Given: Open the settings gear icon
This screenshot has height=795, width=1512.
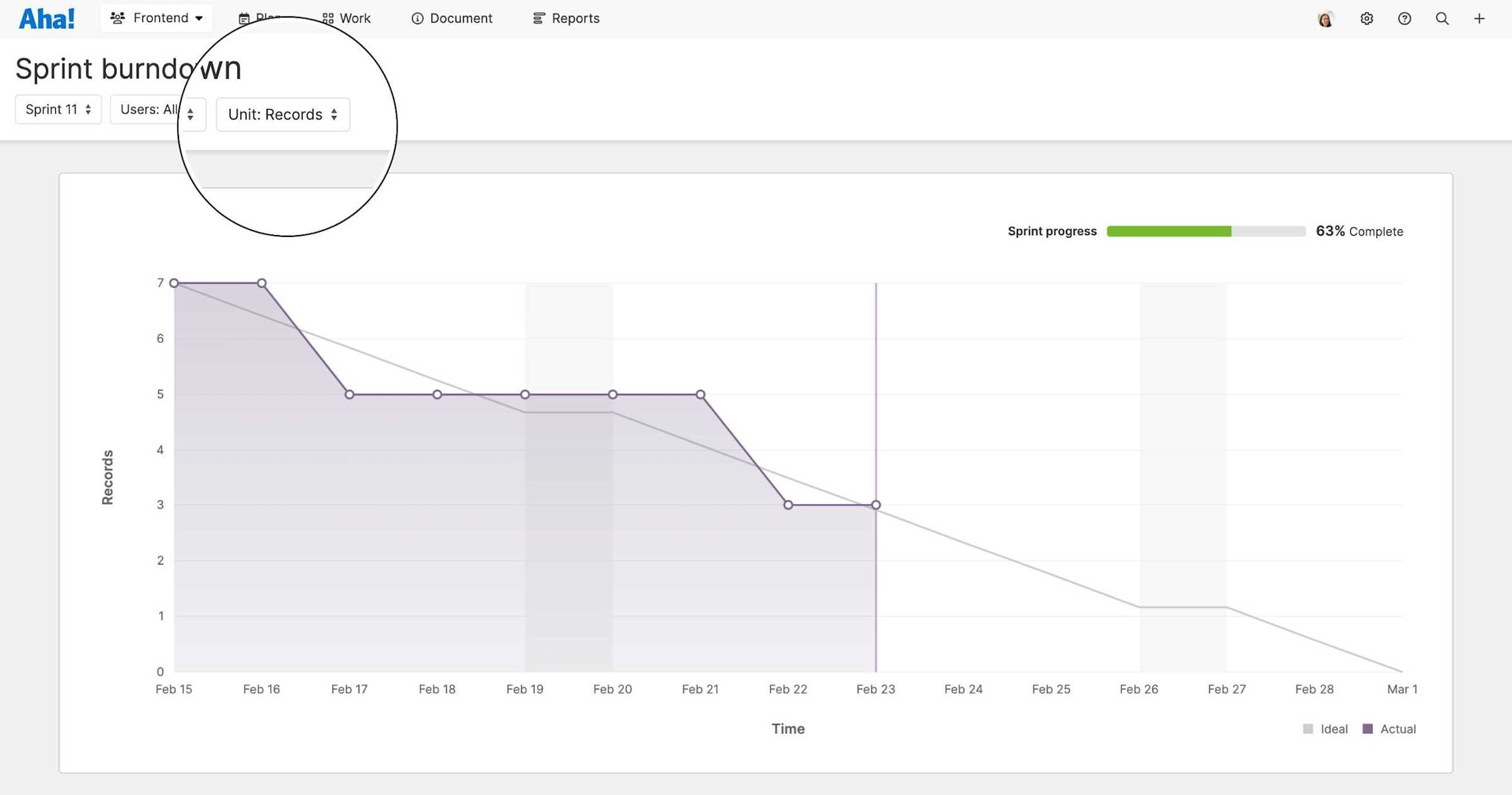Looking at the screenshot, I should (x=1366, y=18).
